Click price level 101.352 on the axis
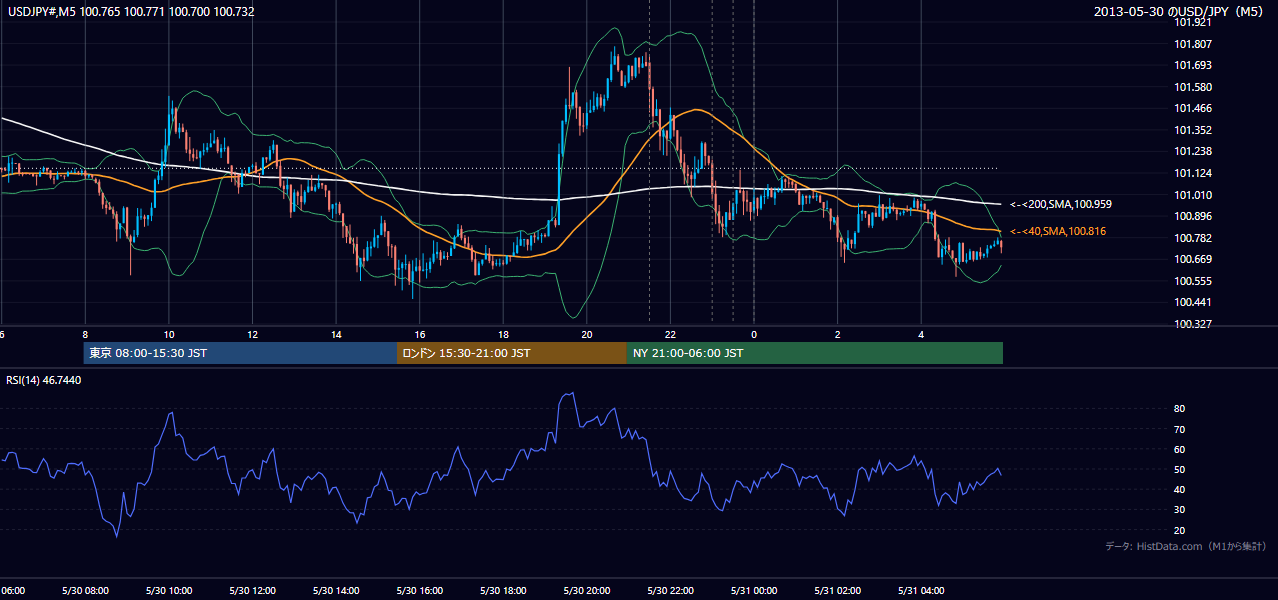 click(1192, 130)
